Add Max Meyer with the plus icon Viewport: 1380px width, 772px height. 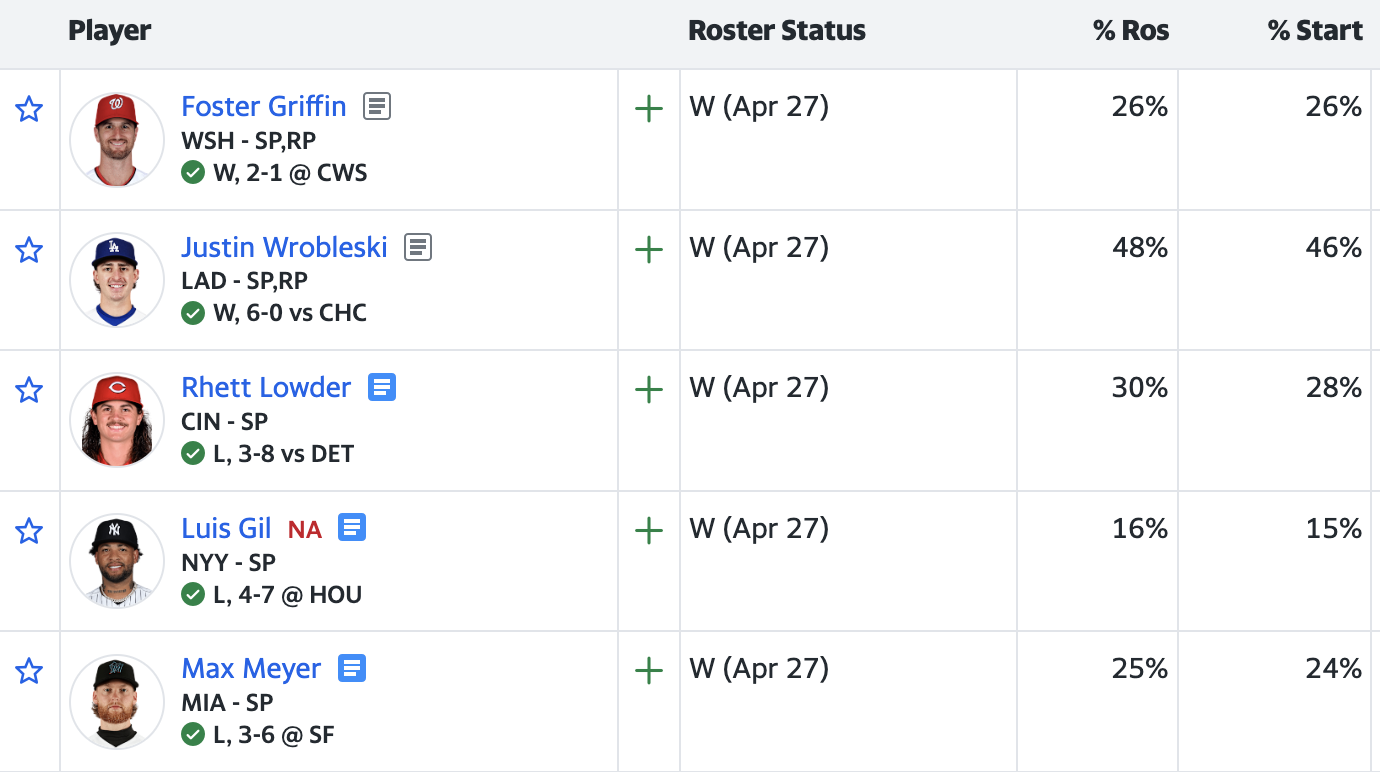649,671
